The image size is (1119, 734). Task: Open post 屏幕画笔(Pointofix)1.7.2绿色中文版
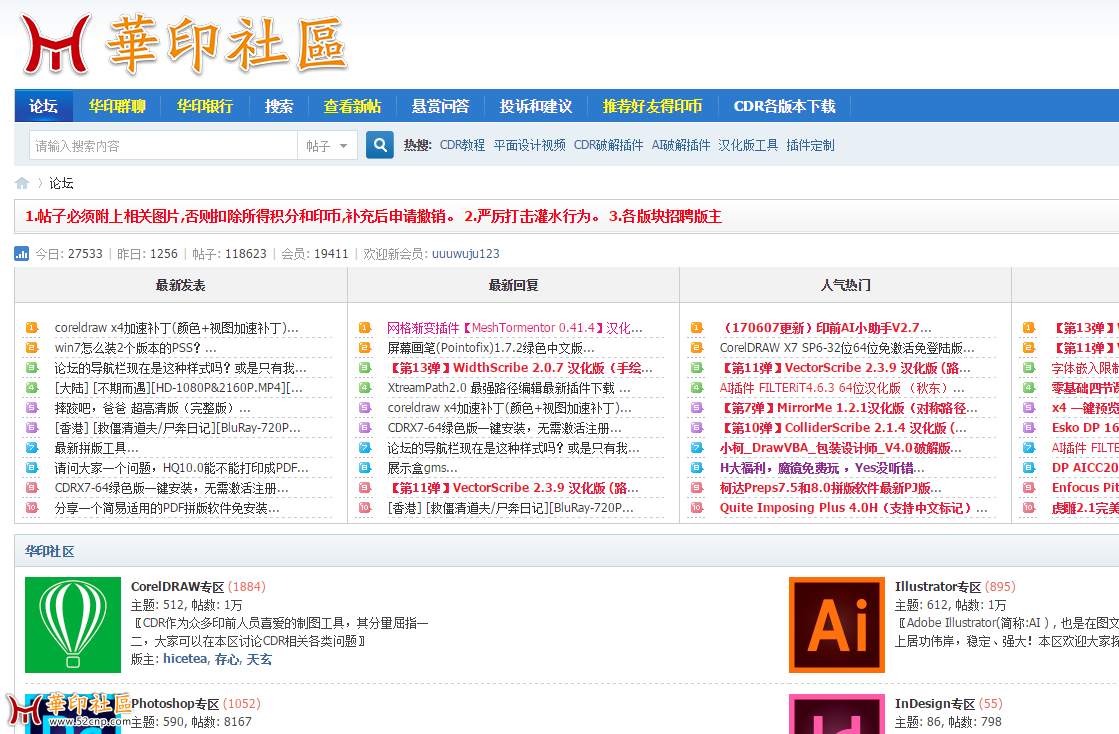point(491,348)
